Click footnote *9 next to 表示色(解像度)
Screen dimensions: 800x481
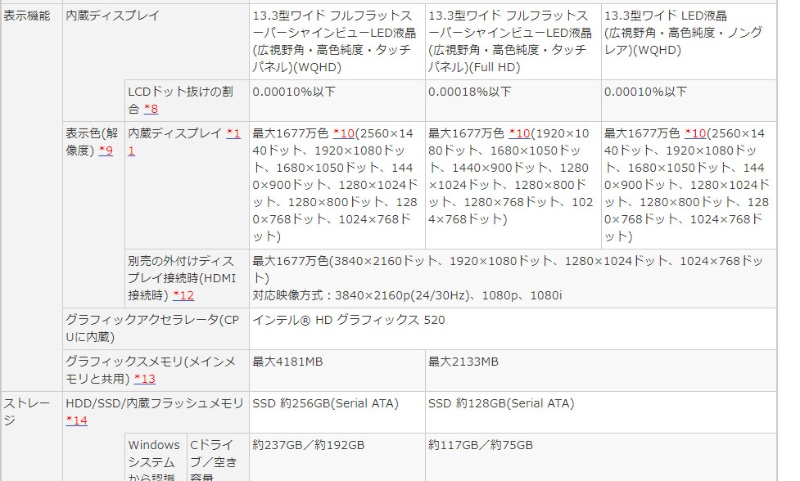click(106, 149)
